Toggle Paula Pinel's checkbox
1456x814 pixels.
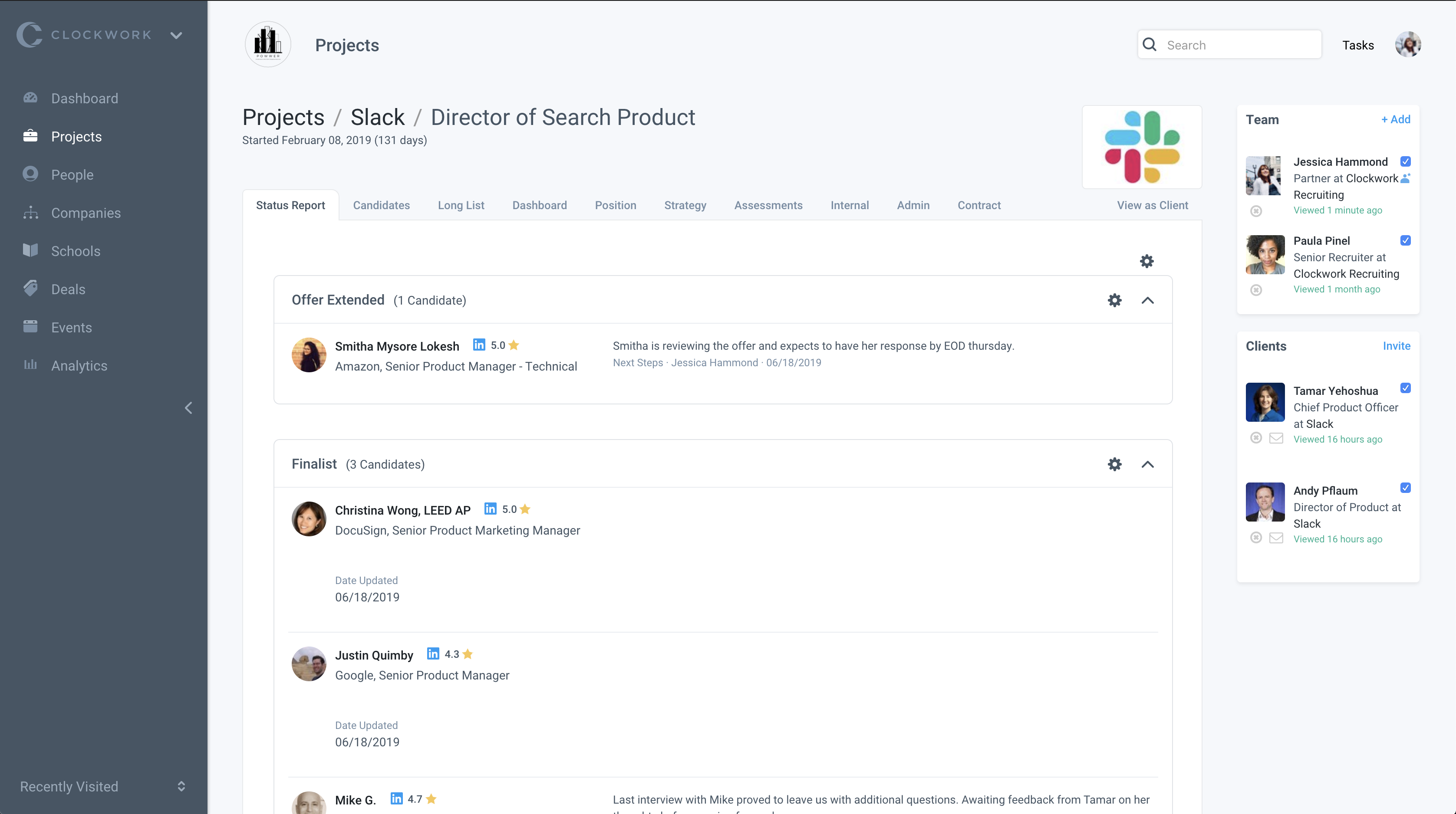tap(1406, 241)
